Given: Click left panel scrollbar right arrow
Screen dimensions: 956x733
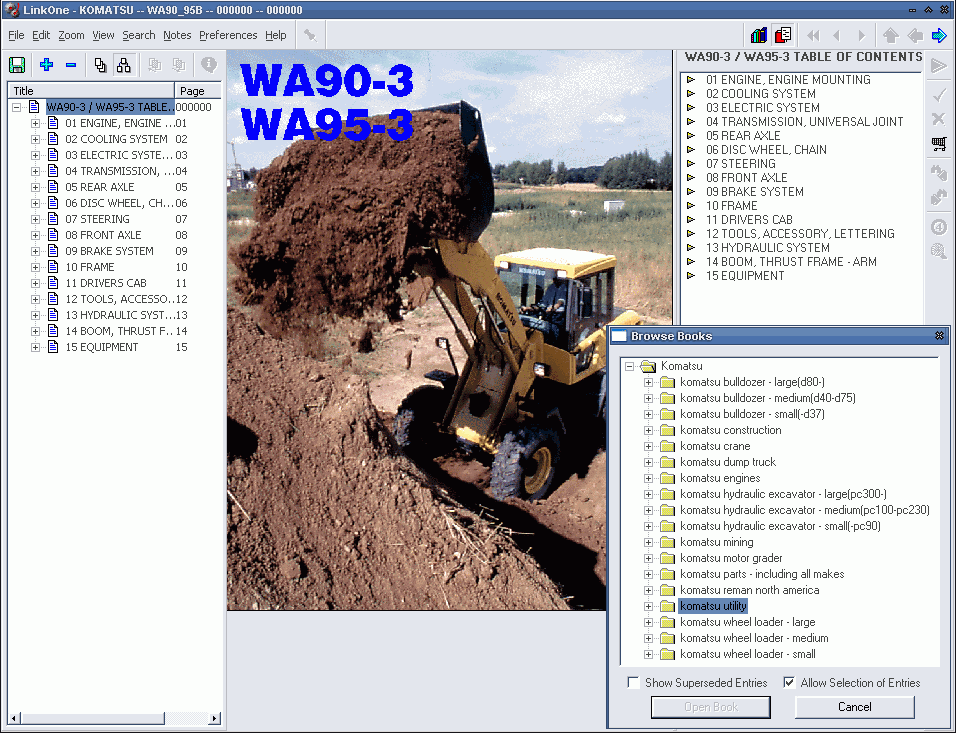Looking at the screenshot, I should [214, 718].
